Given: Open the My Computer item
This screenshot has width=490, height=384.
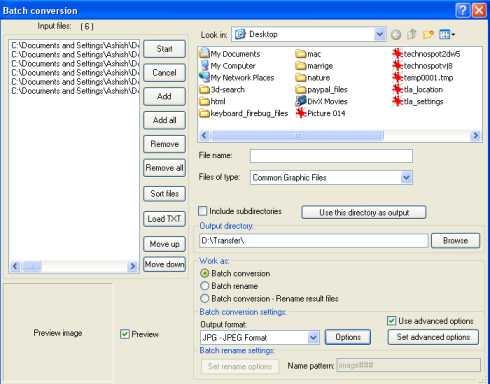Looking at the screenshot, I should [x=228, y=66].
